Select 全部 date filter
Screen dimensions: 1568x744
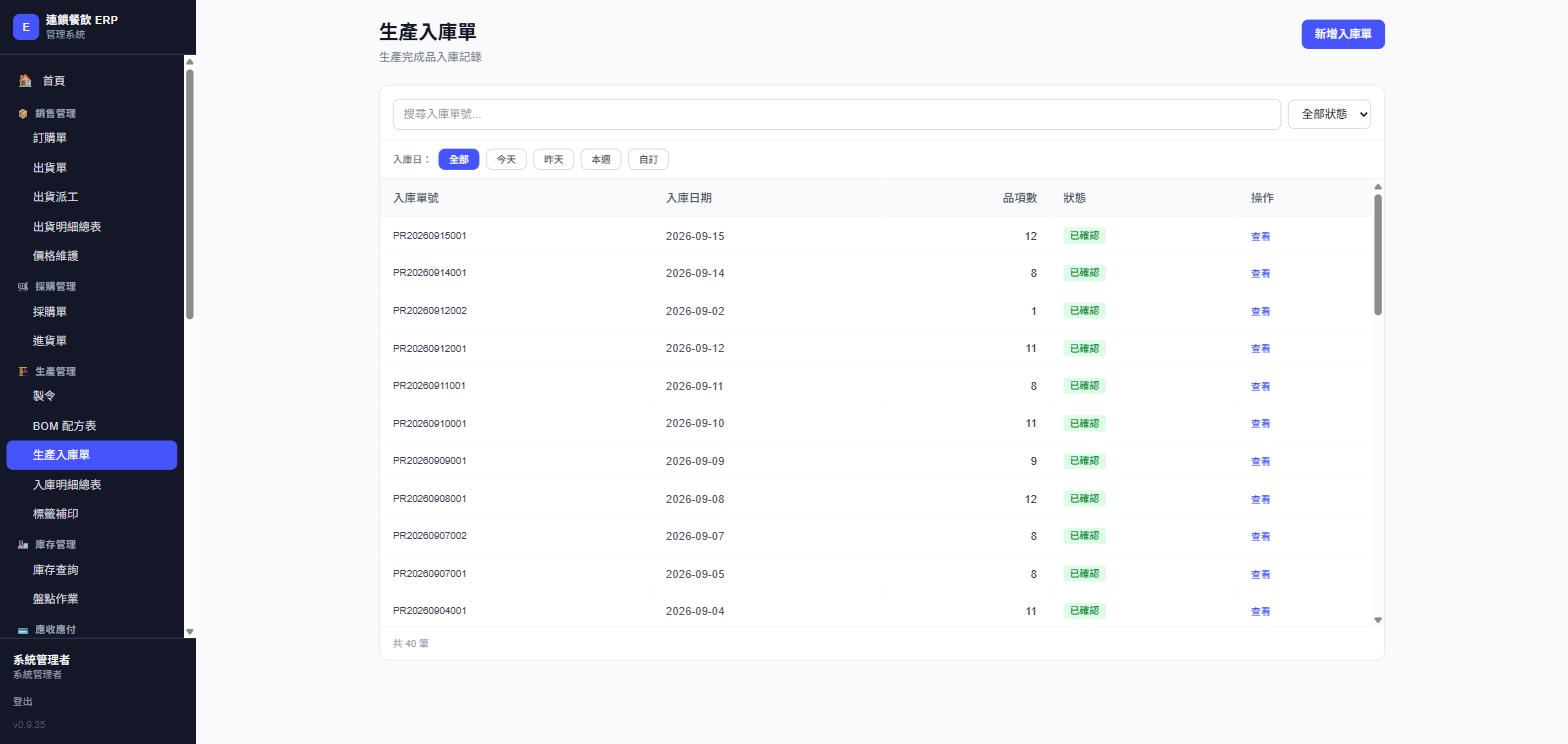(x=459, y=160)
